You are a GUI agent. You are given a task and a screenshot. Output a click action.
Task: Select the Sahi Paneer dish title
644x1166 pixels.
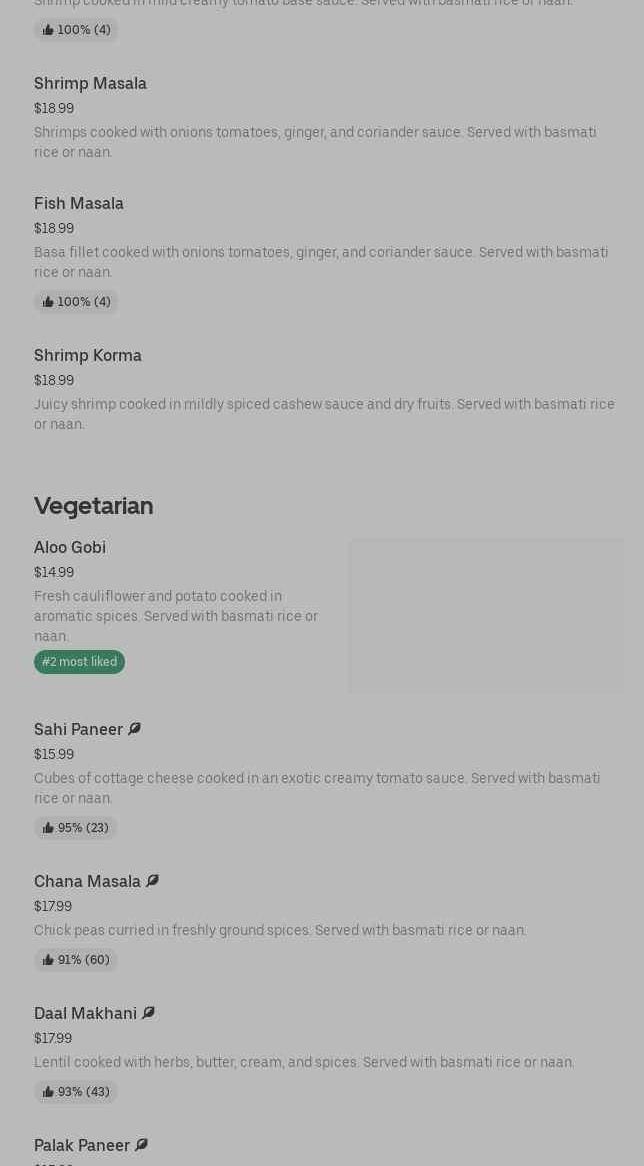(x=78, y=730)
